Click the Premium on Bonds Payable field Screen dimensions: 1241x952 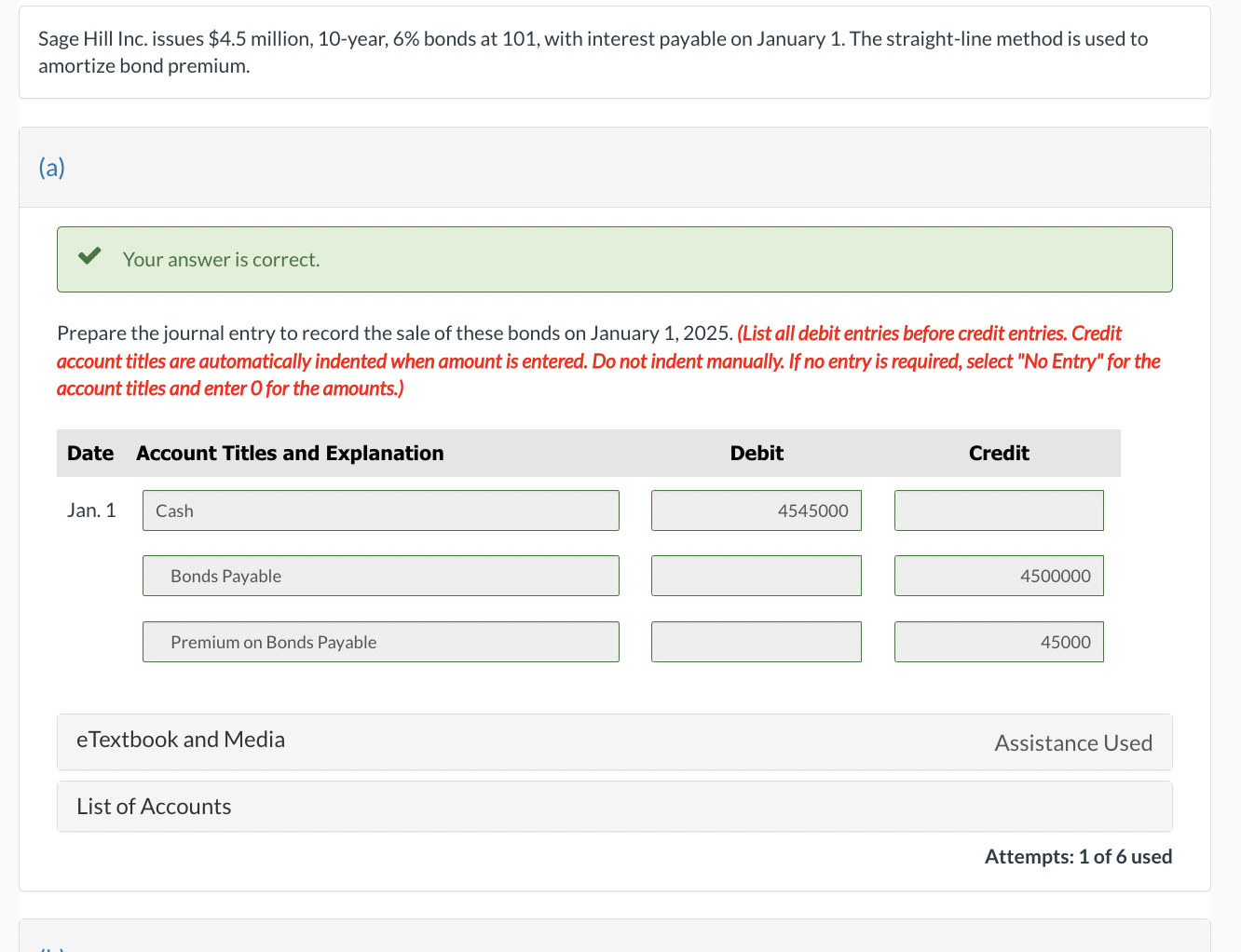380,642
